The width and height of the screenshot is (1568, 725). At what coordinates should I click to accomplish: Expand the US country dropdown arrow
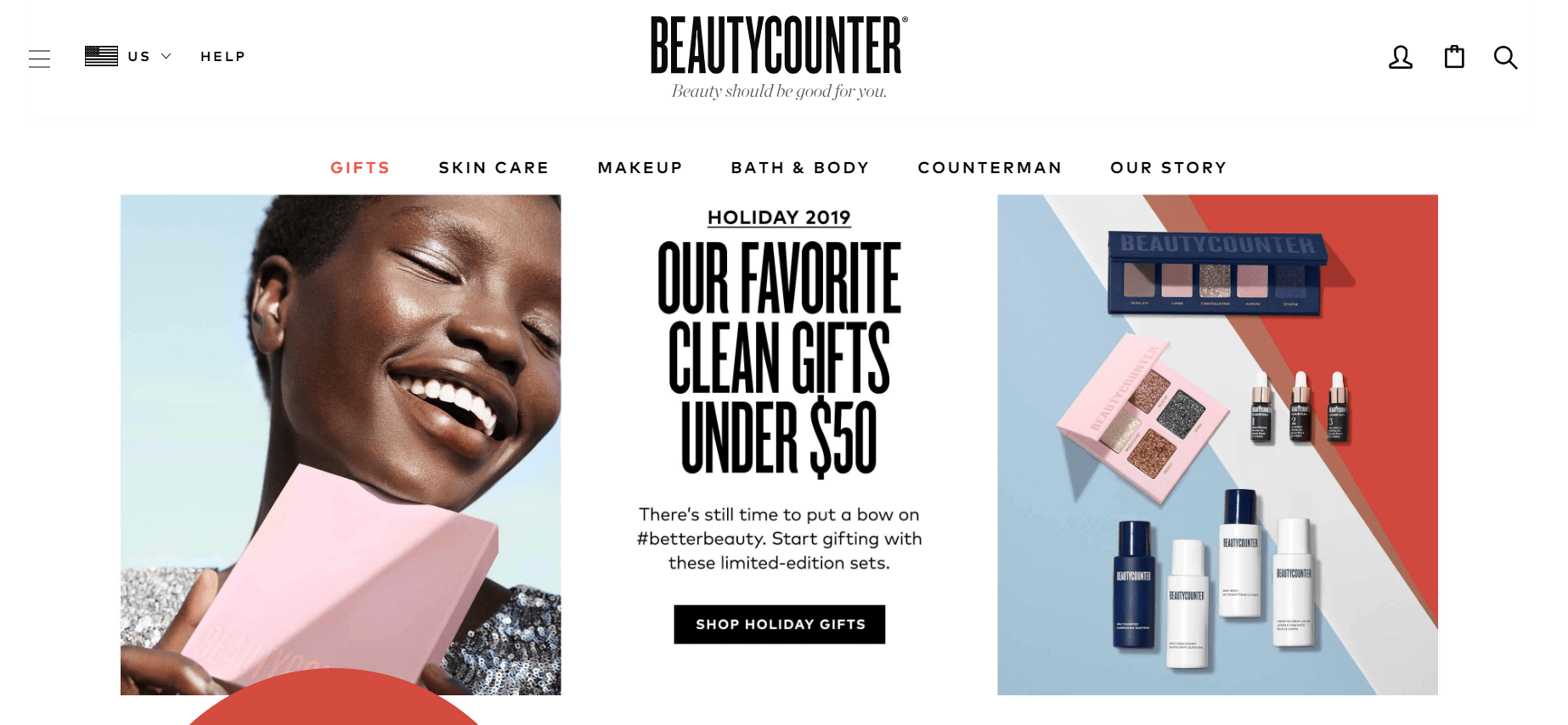[166, 56]
